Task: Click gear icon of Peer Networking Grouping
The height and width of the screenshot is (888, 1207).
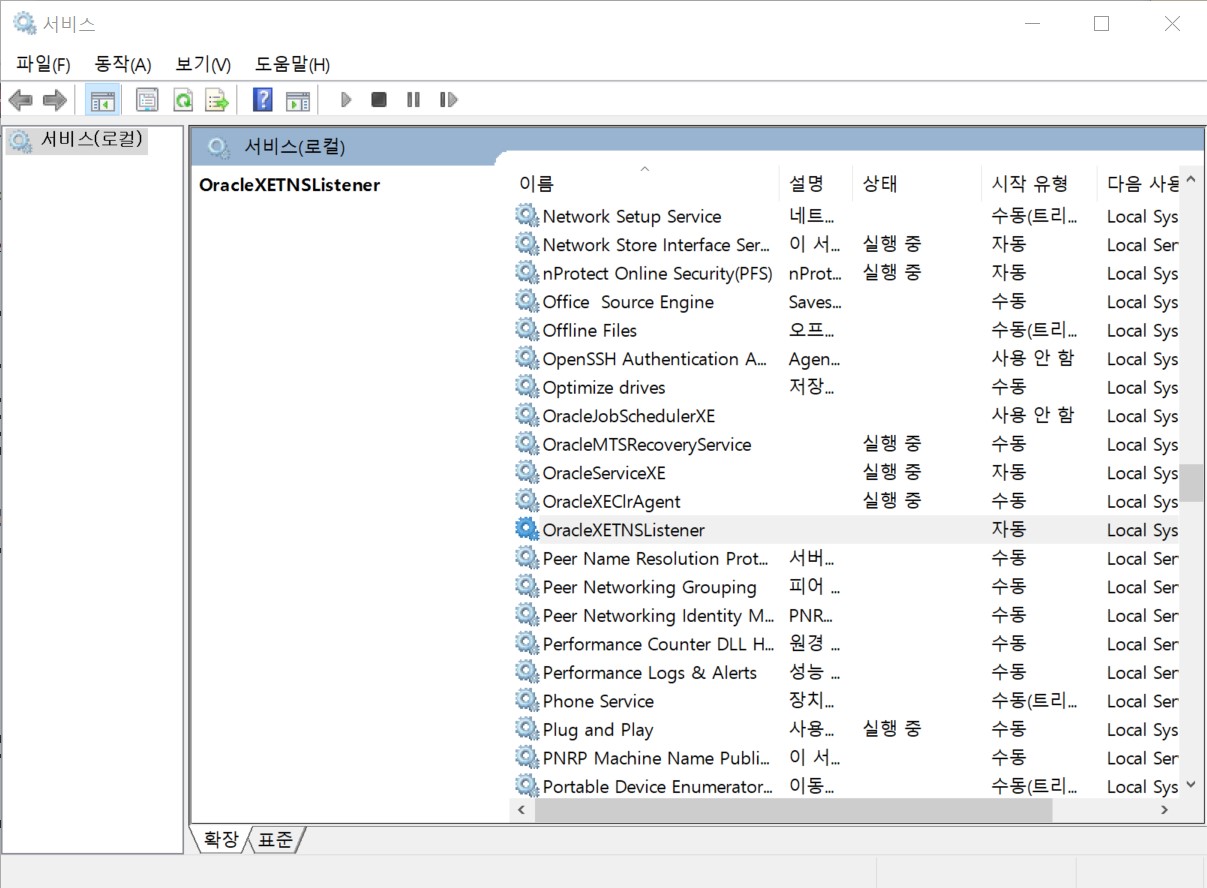Action: tap(527, 586)
